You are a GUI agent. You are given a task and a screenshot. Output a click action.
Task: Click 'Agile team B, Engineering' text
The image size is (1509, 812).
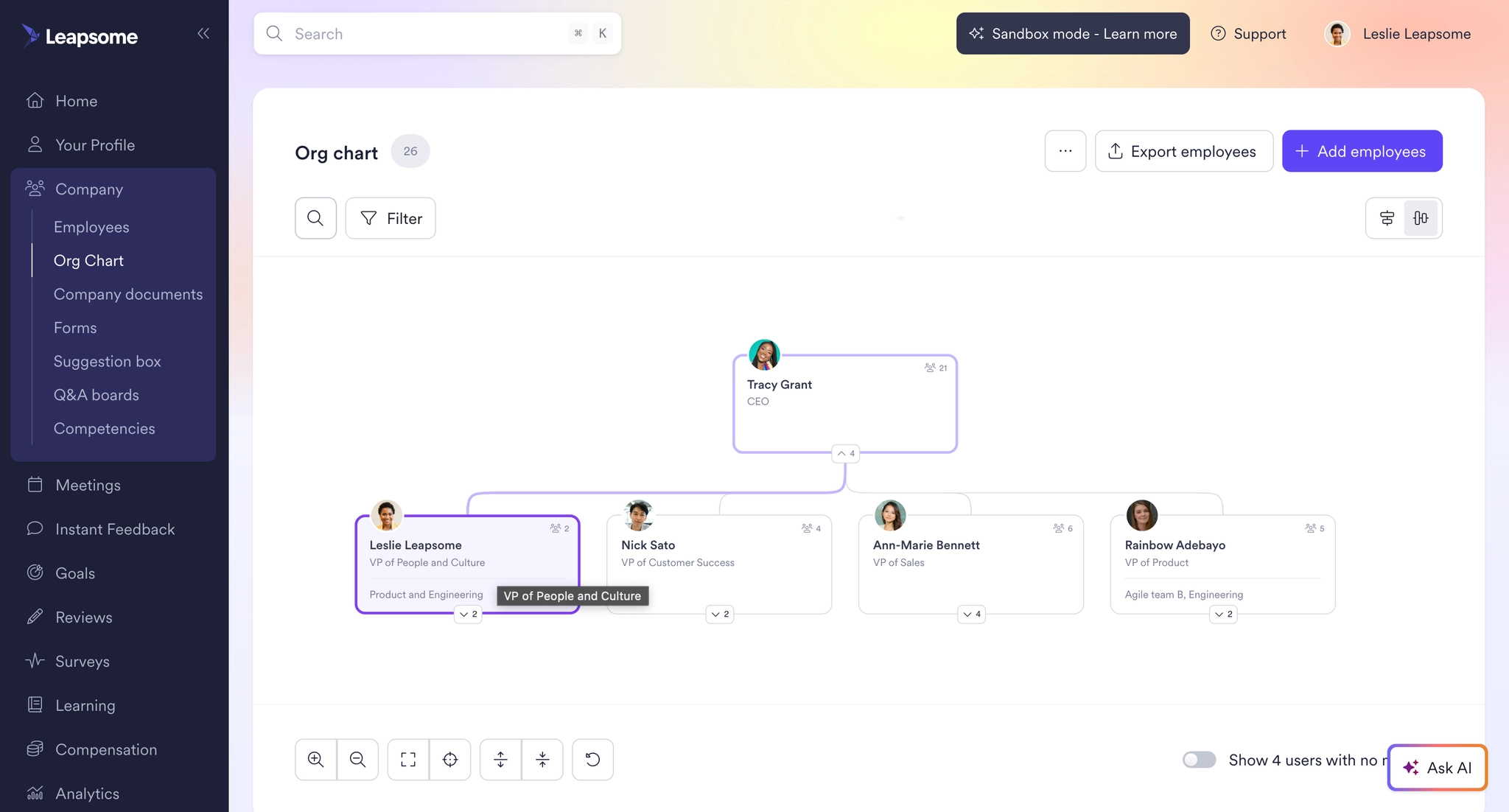pyautogui.click(x=1183, y=595)
